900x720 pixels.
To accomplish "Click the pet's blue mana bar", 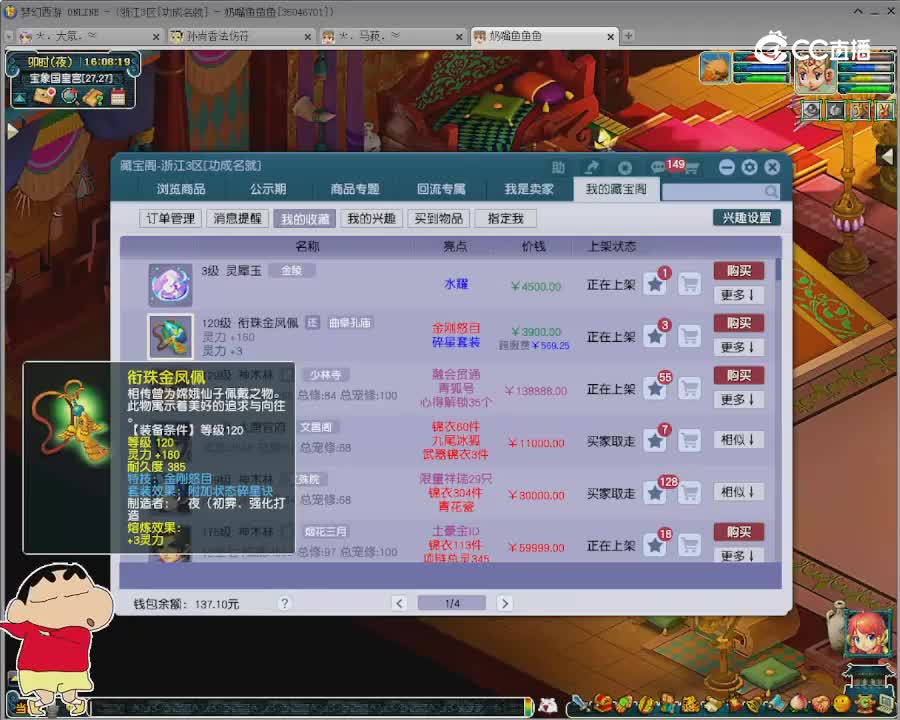I will 762,69.
